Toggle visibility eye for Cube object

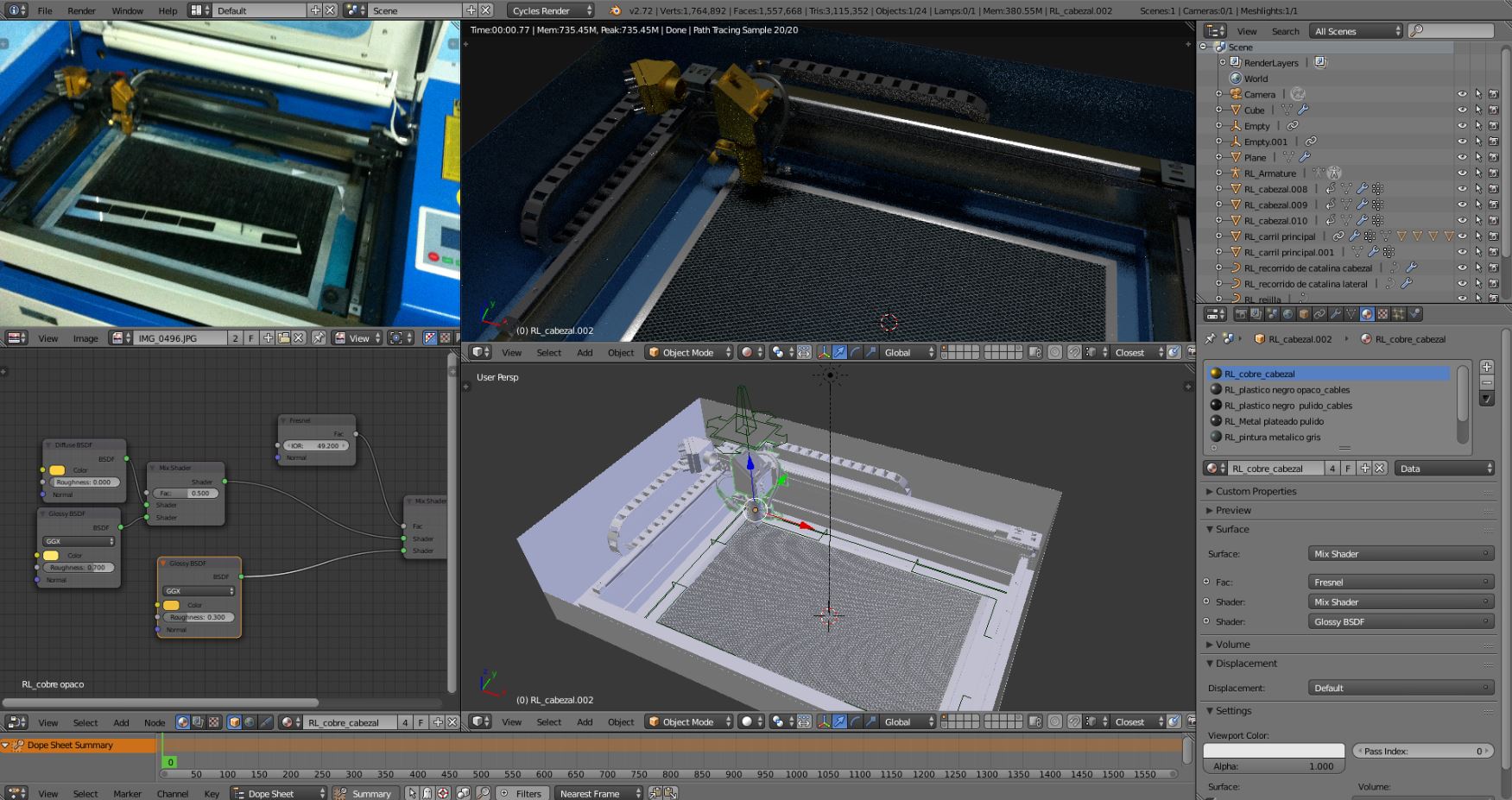point(1462,110)
